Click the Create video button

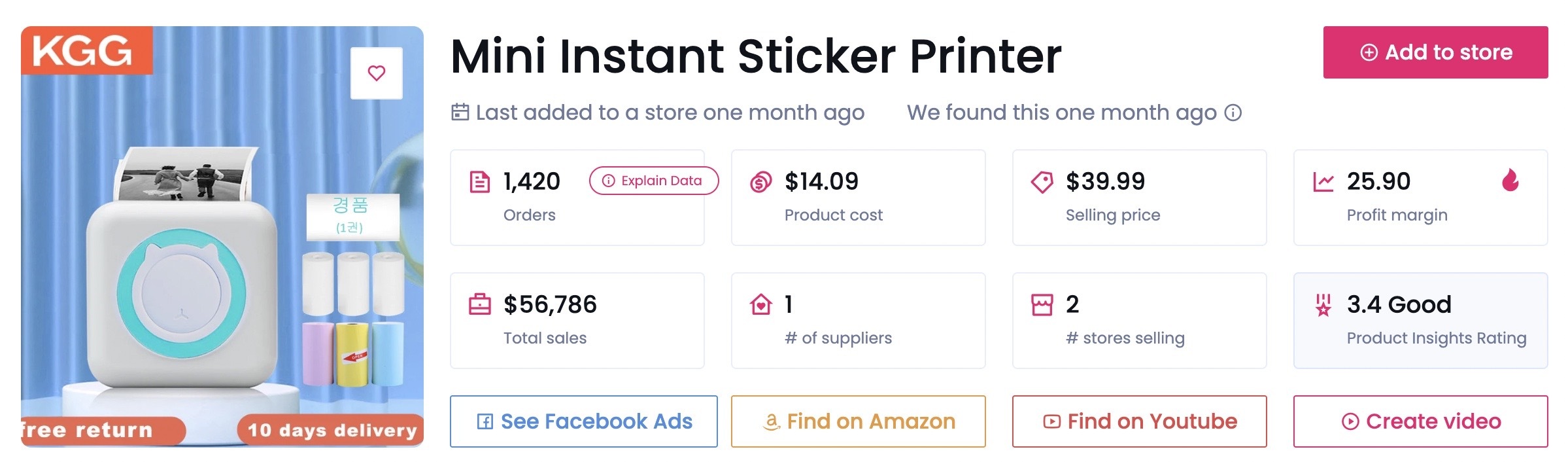point(1421,421)
